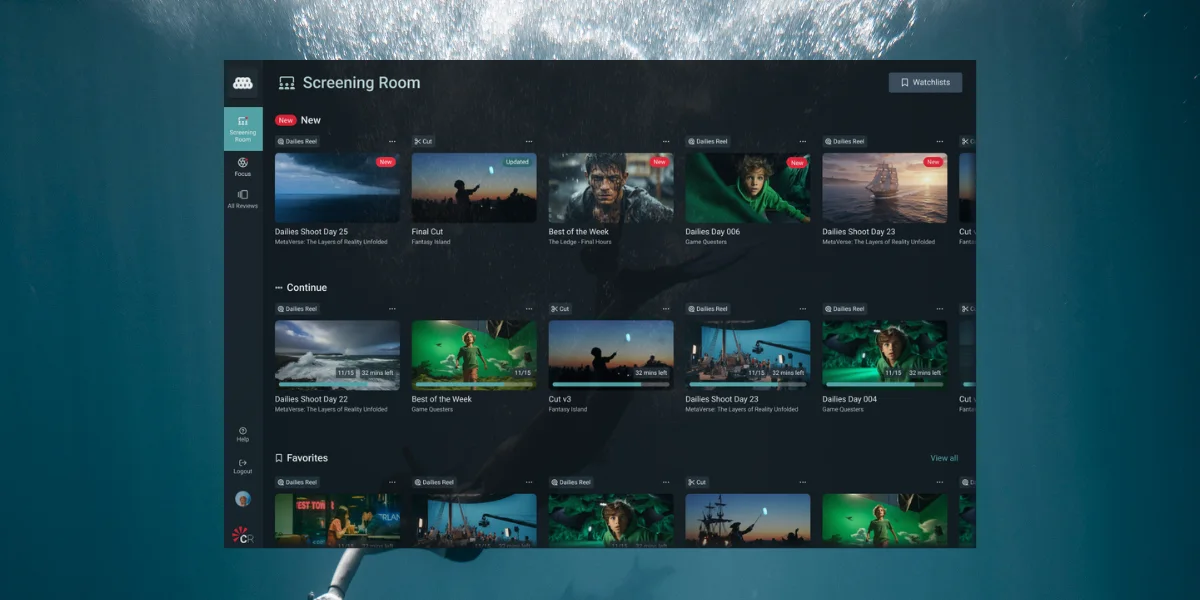Click the Dailies Reel tag above Dailies Day 004
Screen dimensions: 1200x600
point(845,309)
